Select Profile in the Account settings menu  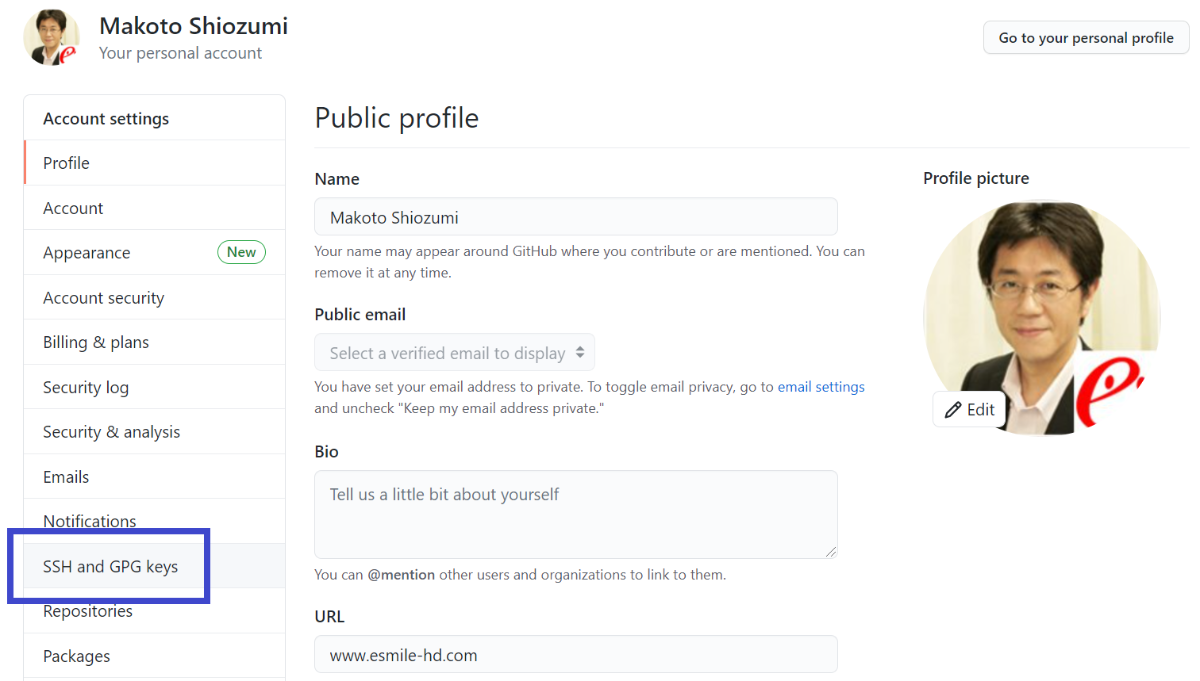[x=155, y=163]
